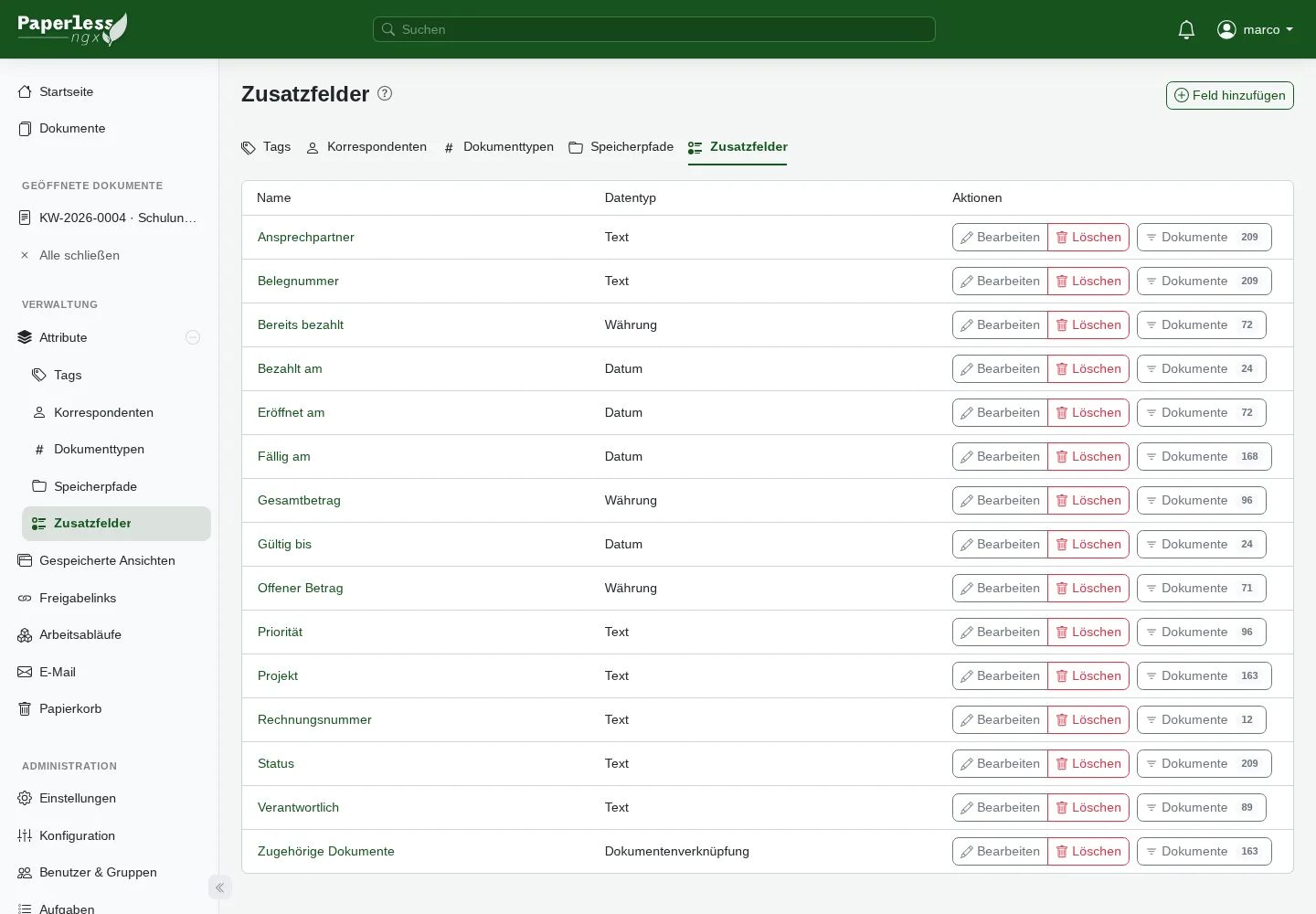Viewport: 1316px width, 914px height.
Task: Edit the Ansprechpartner field with Bearbeiten
Action: coord(1000,237)
